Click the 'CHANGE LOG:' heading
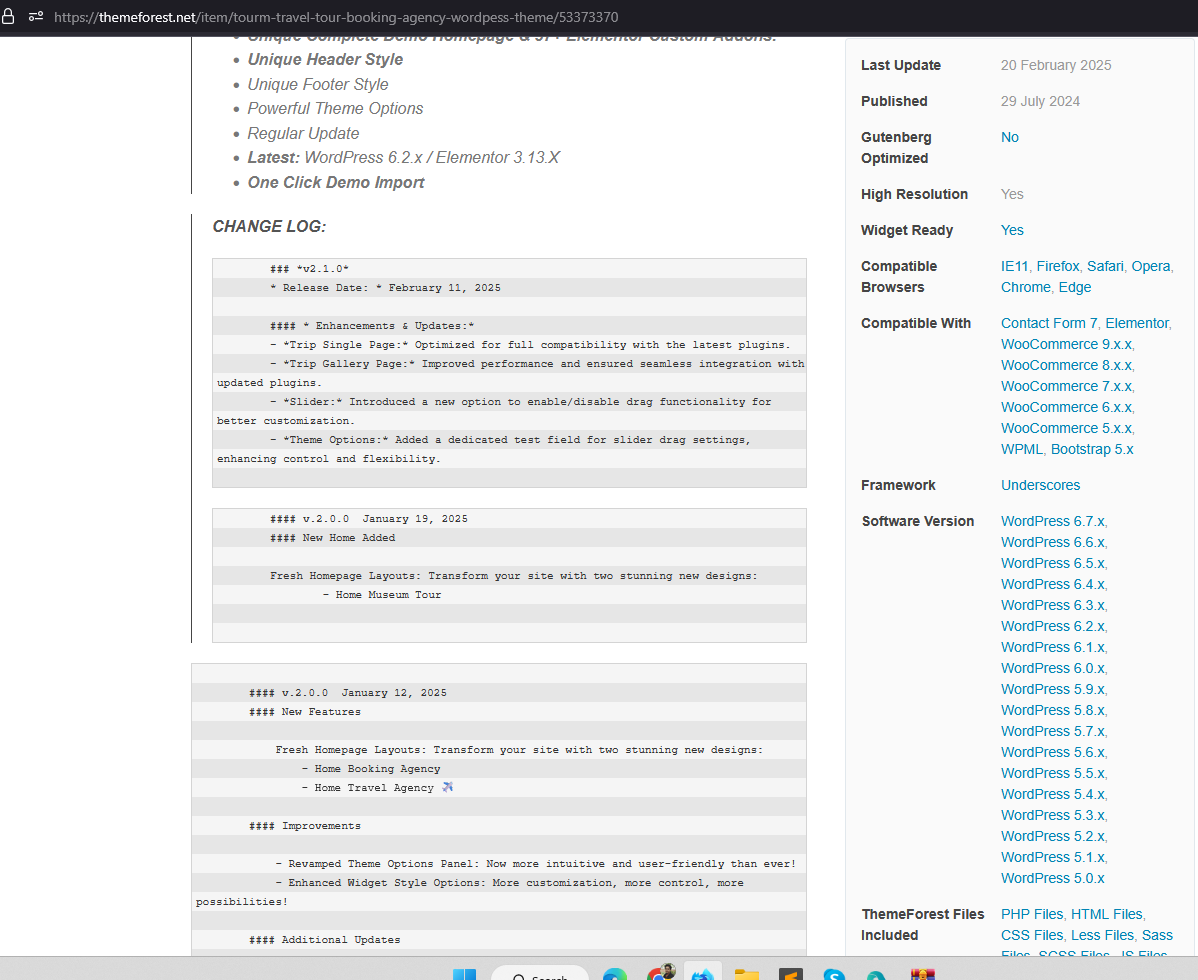 pos(269,227)
